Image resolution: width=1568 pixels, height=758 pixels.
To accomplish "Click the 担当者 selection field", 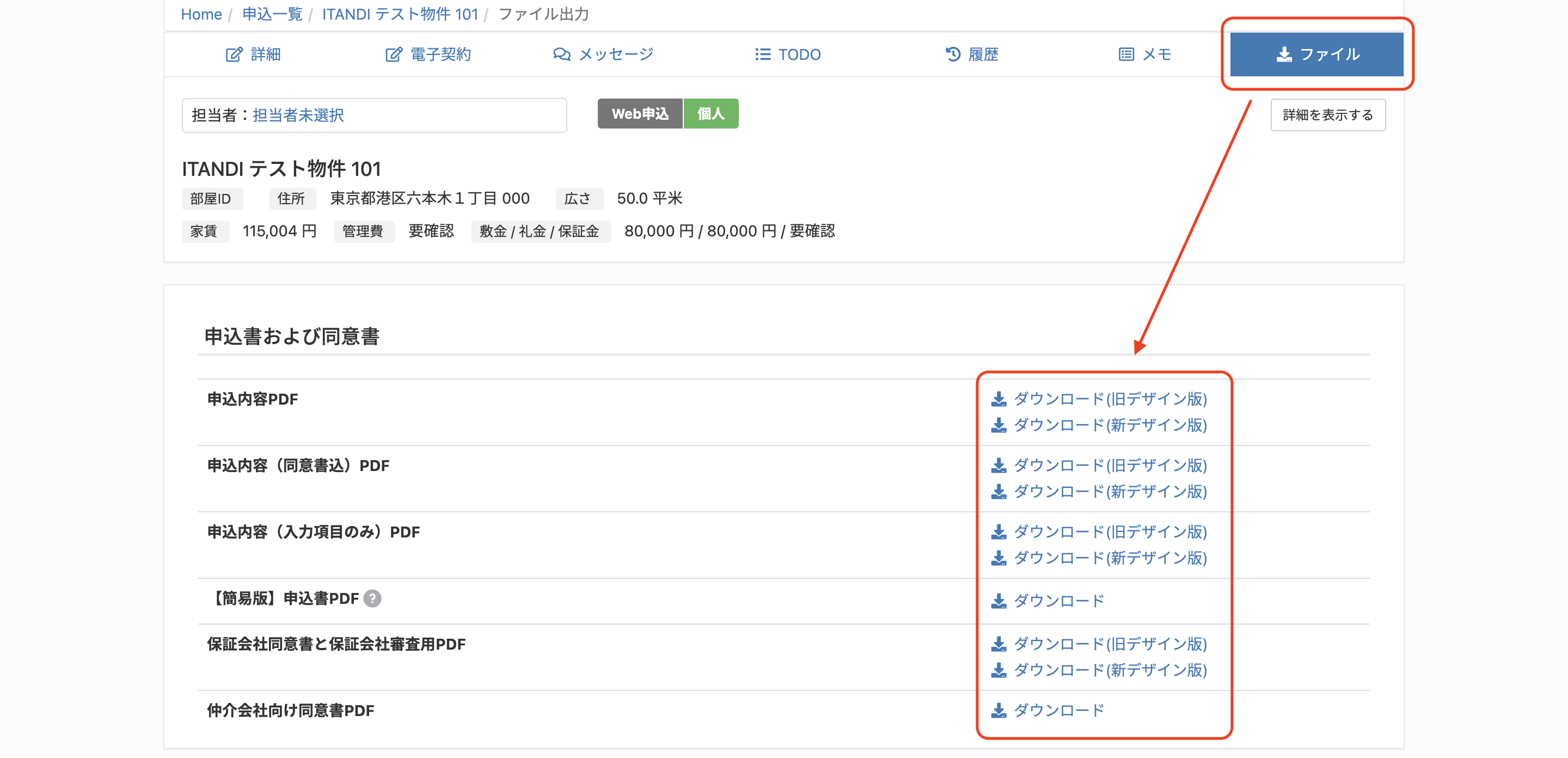I will (373, 115).
